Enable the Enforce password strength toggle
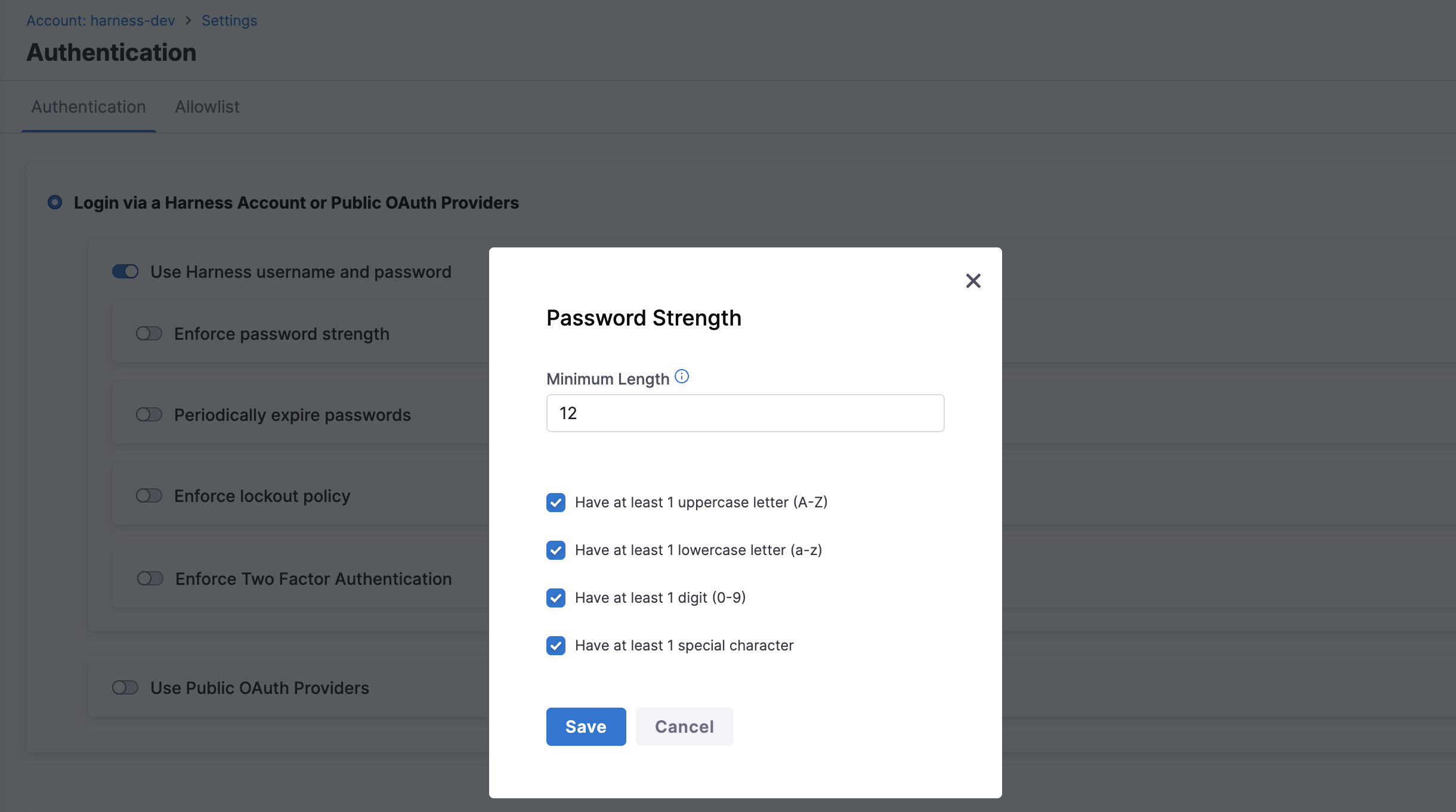 point(149,334)
